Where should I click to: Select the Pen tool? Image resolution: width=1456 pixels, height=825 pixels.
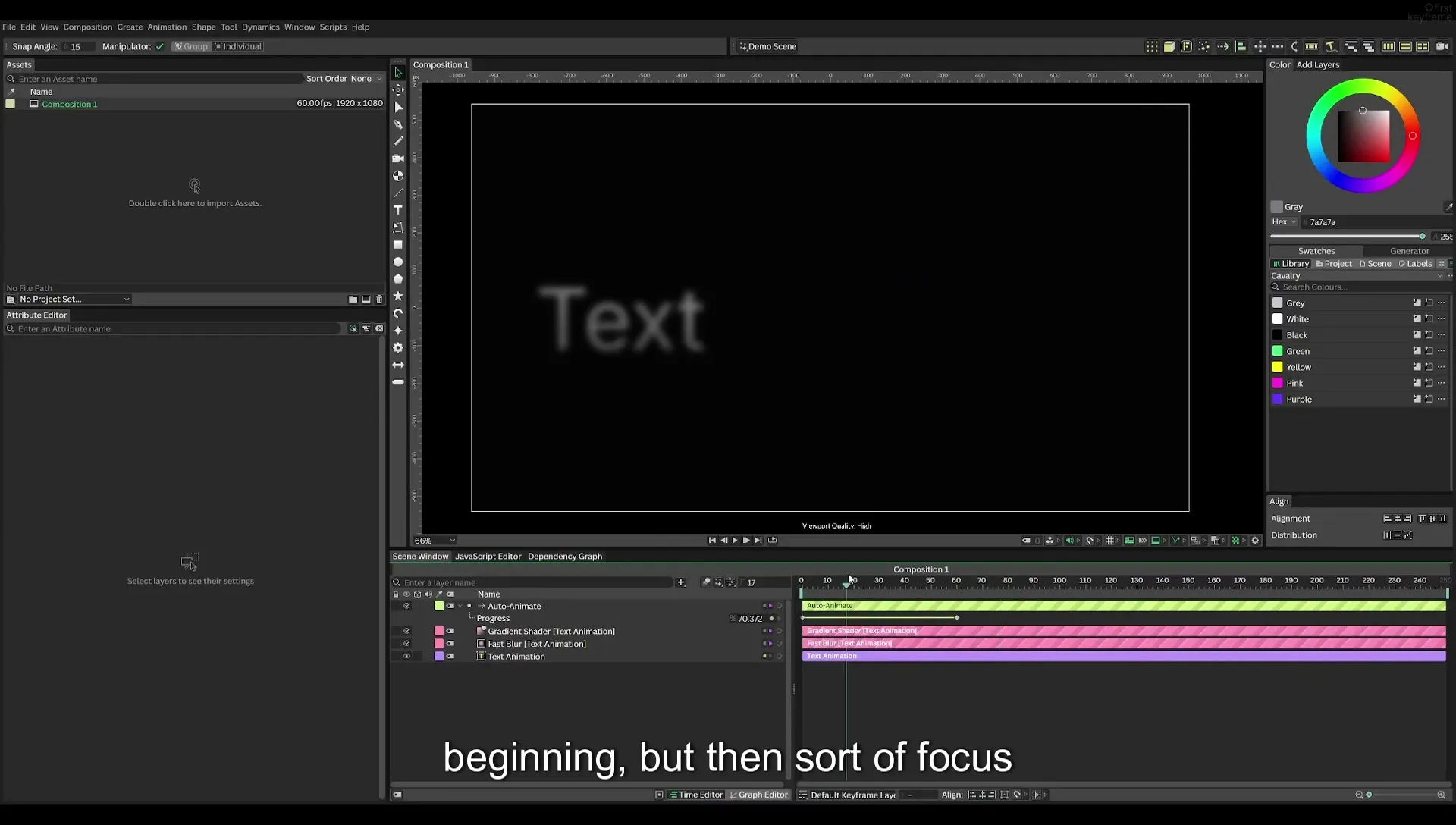click(x=398, y=124)
